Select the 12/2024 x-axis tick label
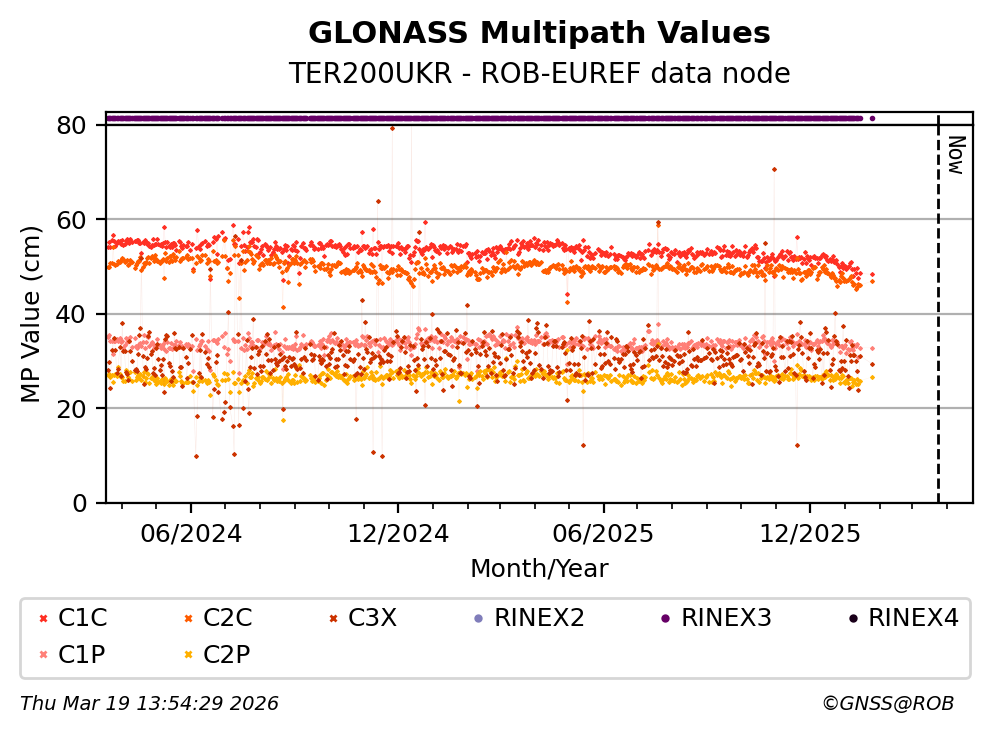The height and width of the screenshot is (734, 993). point(397,533)
